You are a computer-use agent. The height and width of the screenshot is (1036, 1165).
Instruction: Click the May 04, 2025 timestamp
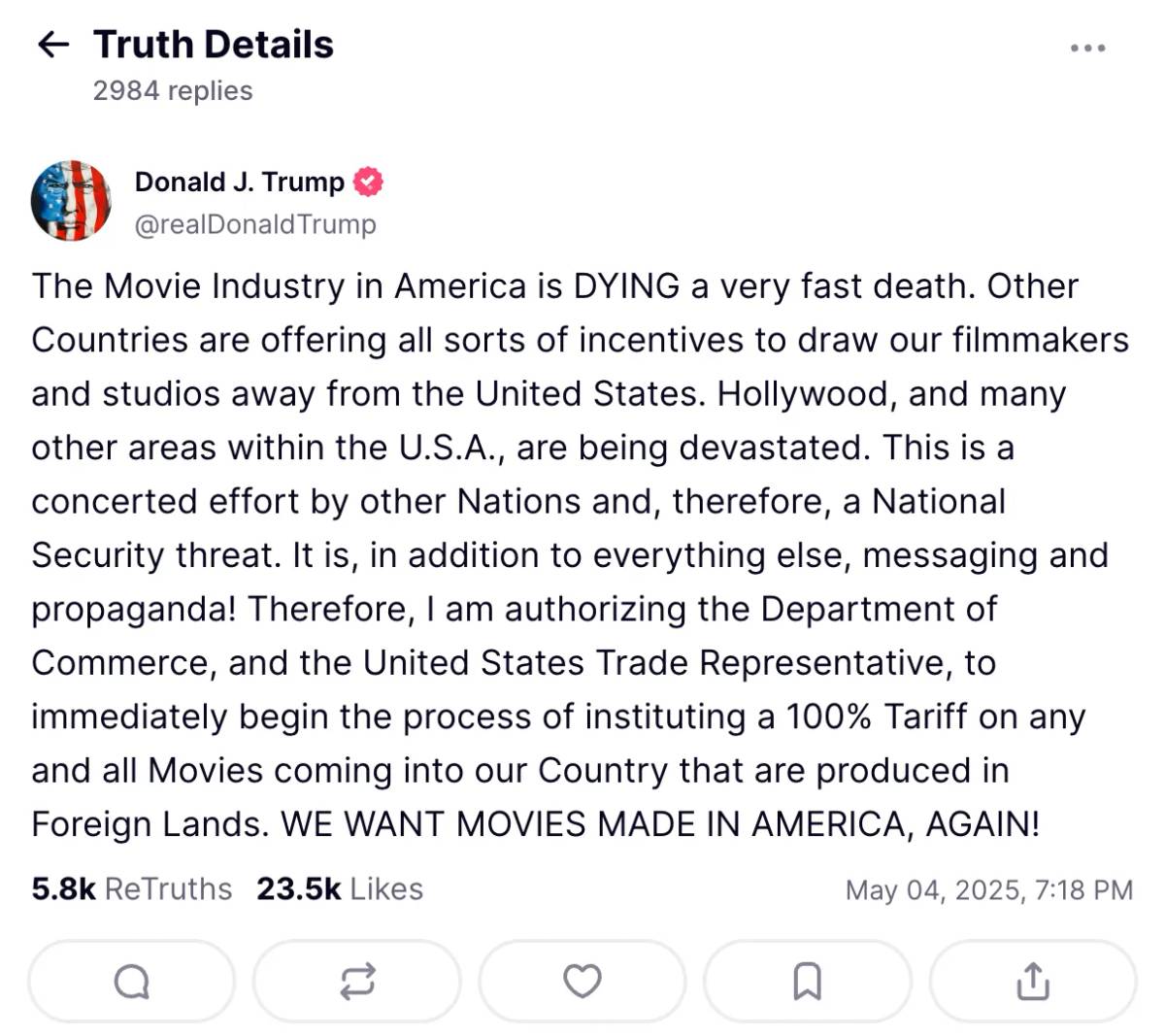coord(989,890)
